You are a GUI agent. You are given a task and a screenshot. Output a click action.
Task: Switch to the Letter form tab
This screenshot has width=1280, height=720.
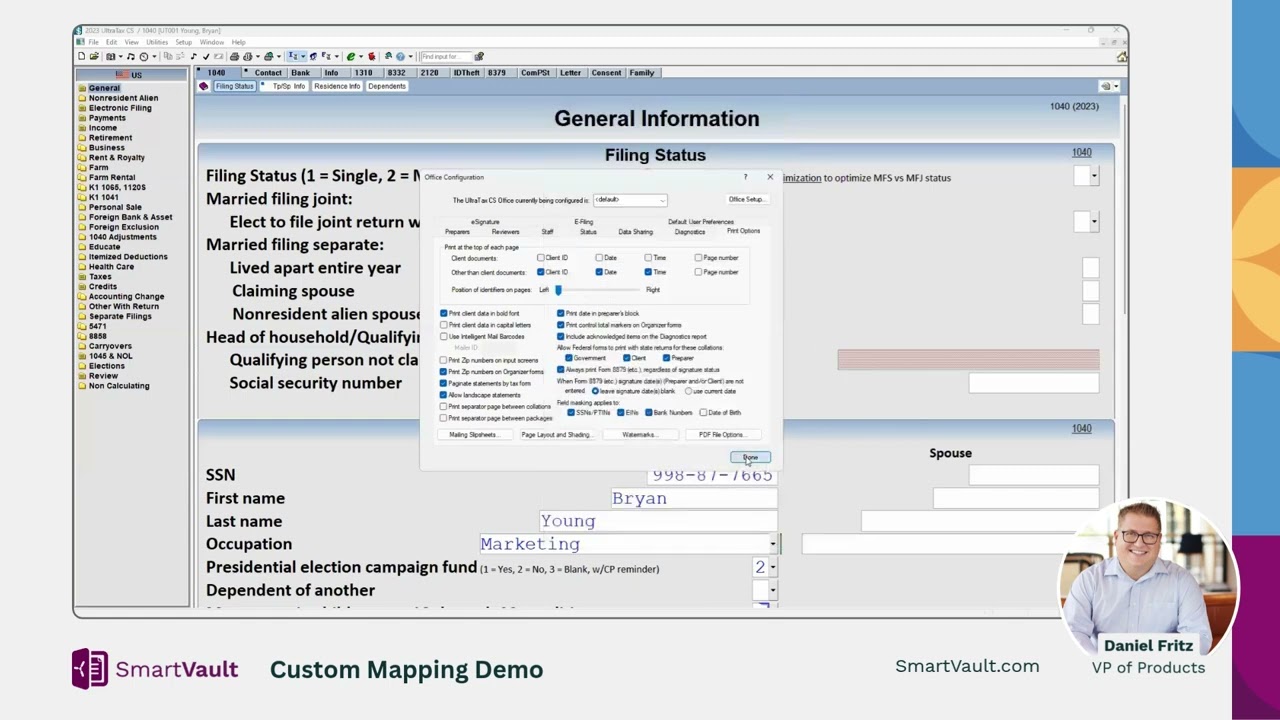570,73
